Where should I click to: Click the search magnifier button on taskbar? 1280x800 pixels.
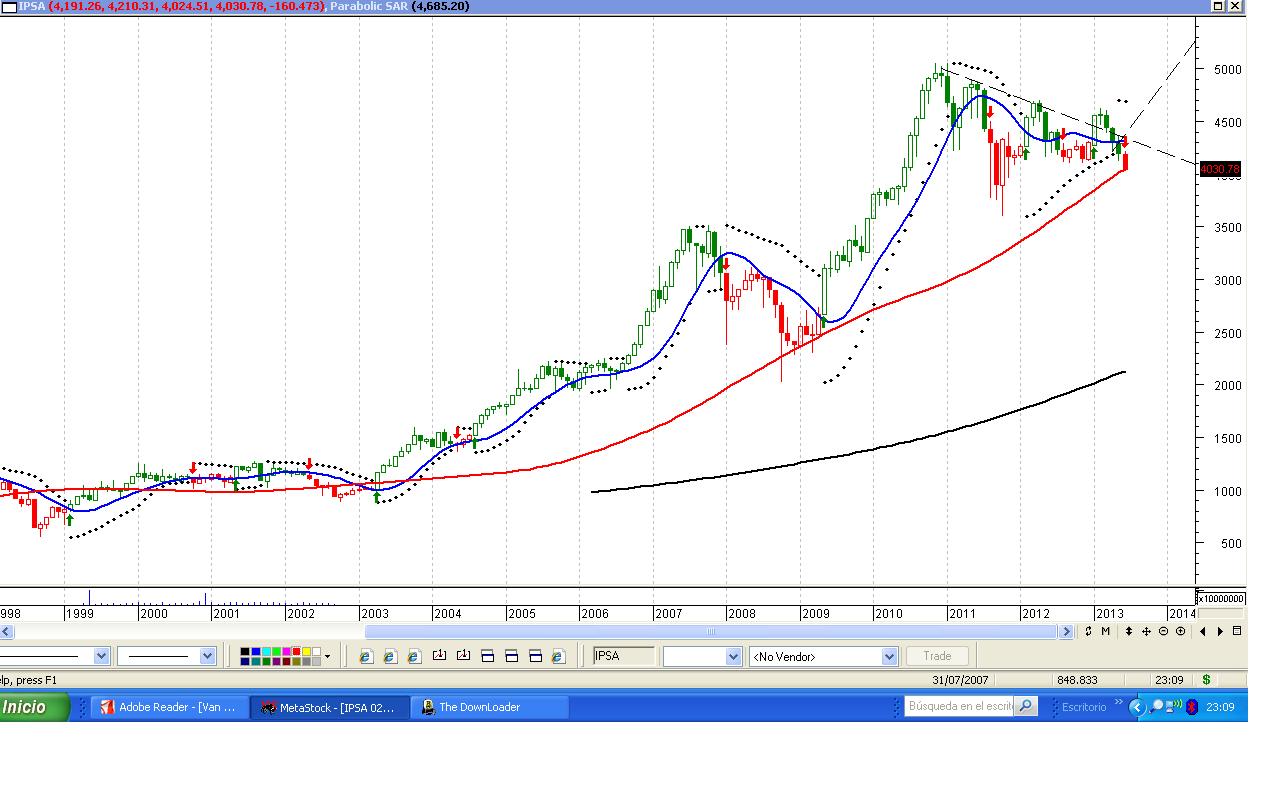[1026, 707]
